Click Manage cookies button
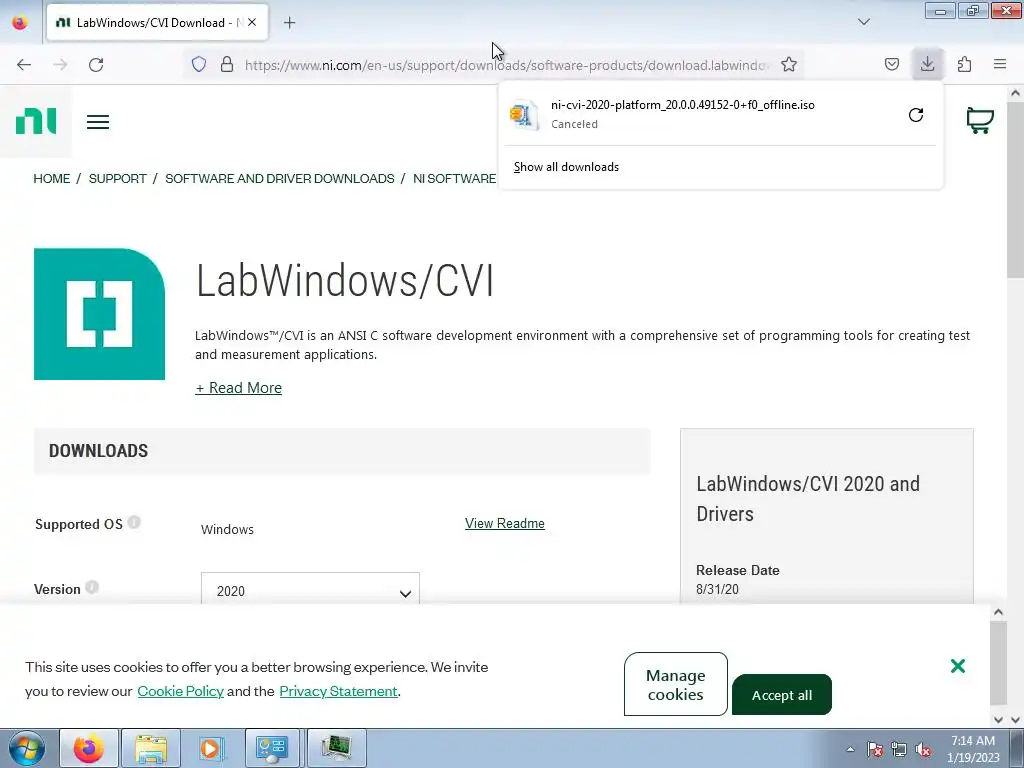Viewport: 1024px width, 768px height. (675, 684)
